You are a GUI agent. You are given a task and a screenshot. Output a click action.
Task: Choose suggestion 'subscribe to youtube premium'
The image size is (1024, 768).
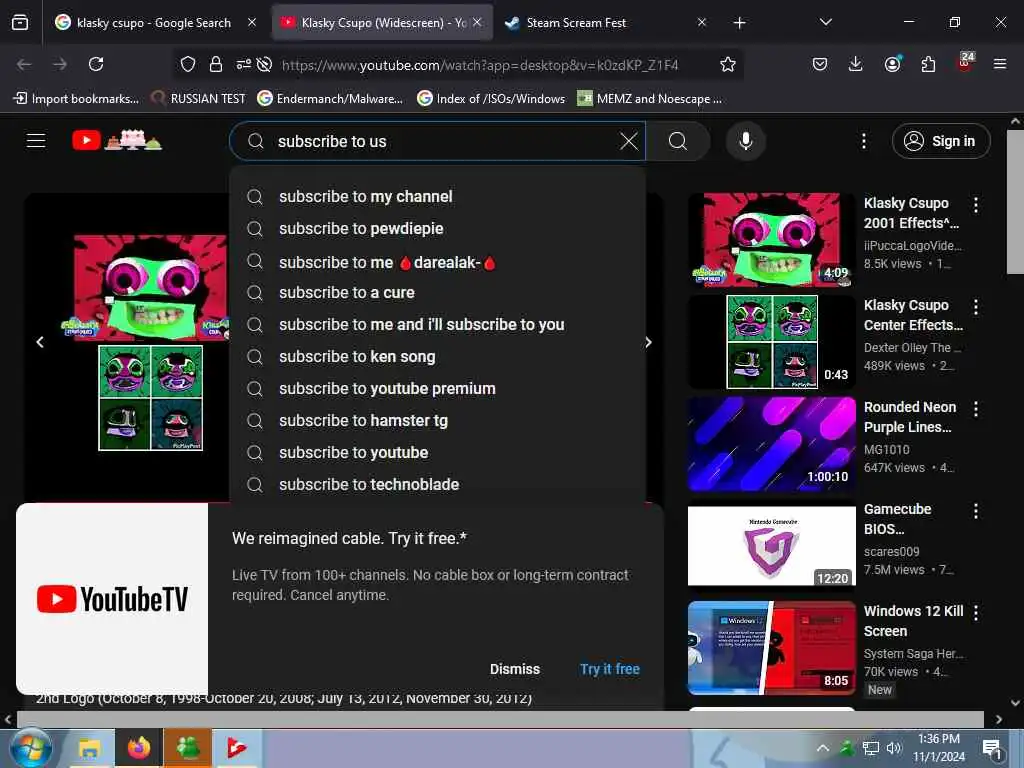click(438, 389)
